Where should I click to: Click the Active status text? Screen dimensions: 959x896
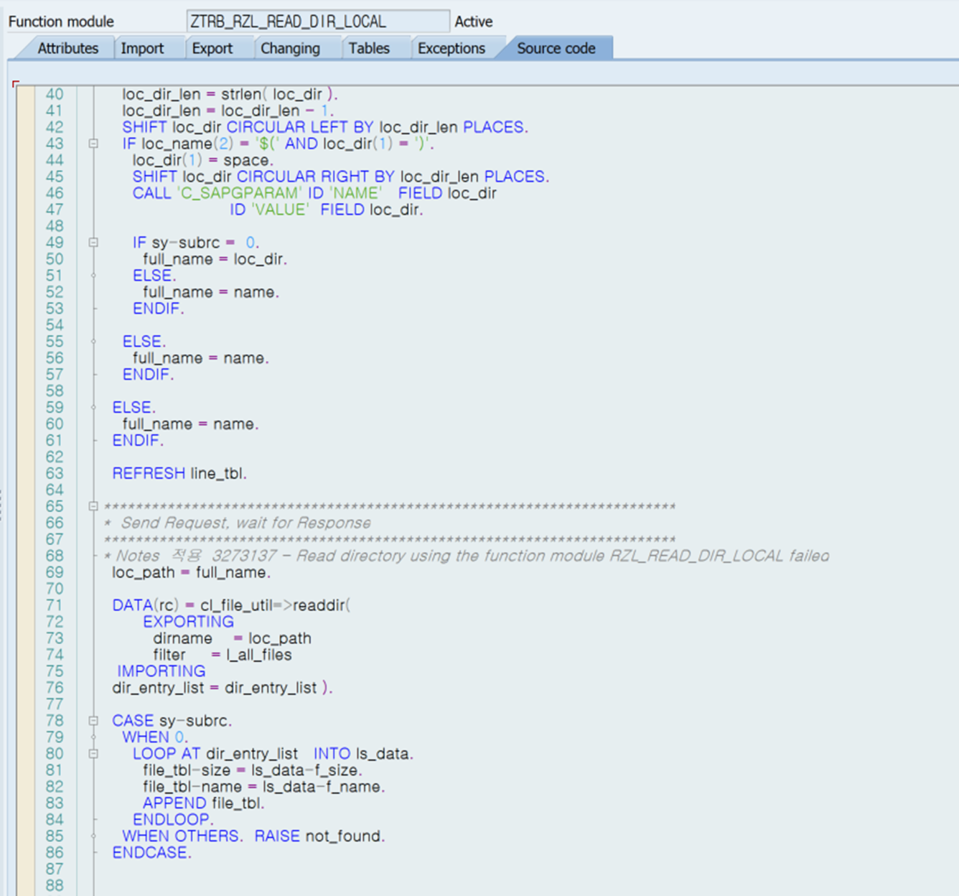click(x=473, y=21)
